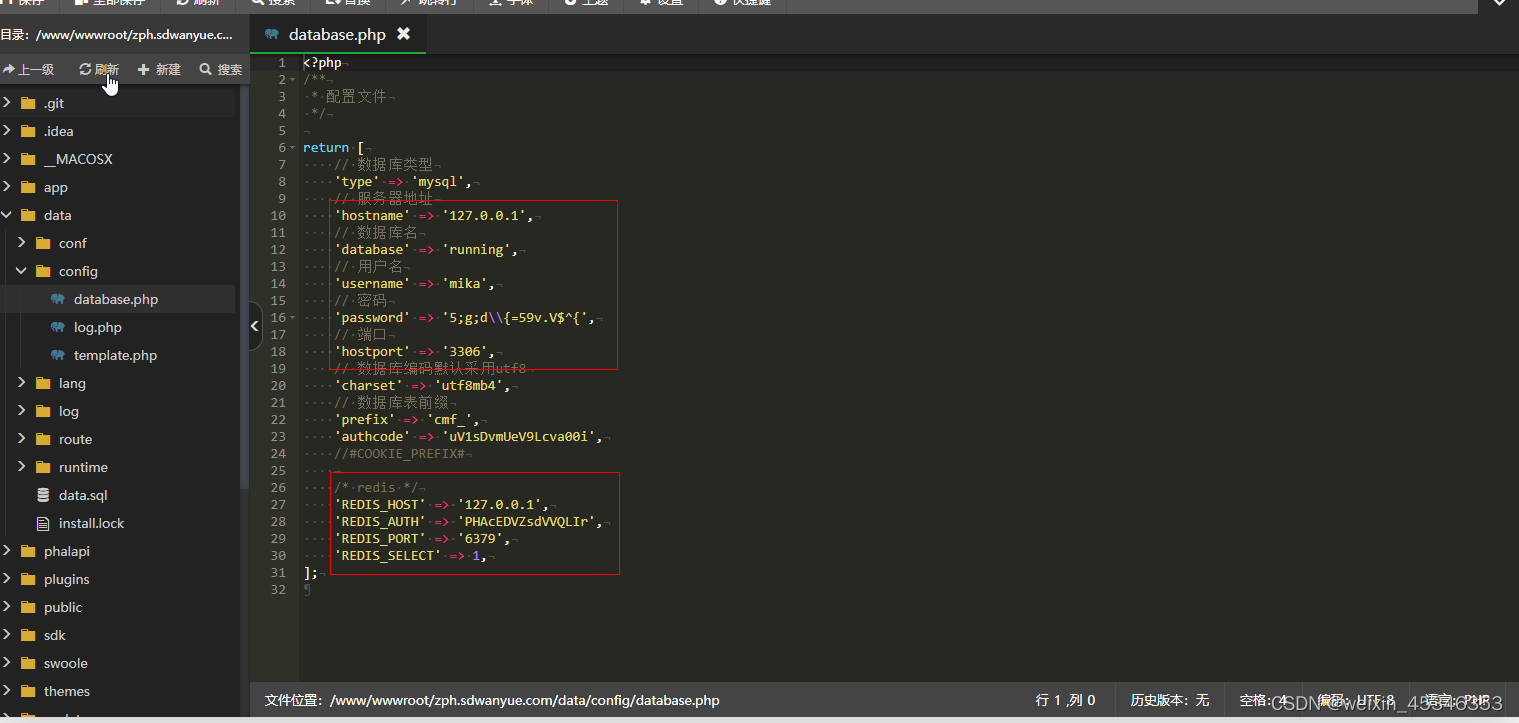Screen dimensions: 1519x723
Task: Click the 文件位置 file path in the status bar
Action: click(492, 700)
